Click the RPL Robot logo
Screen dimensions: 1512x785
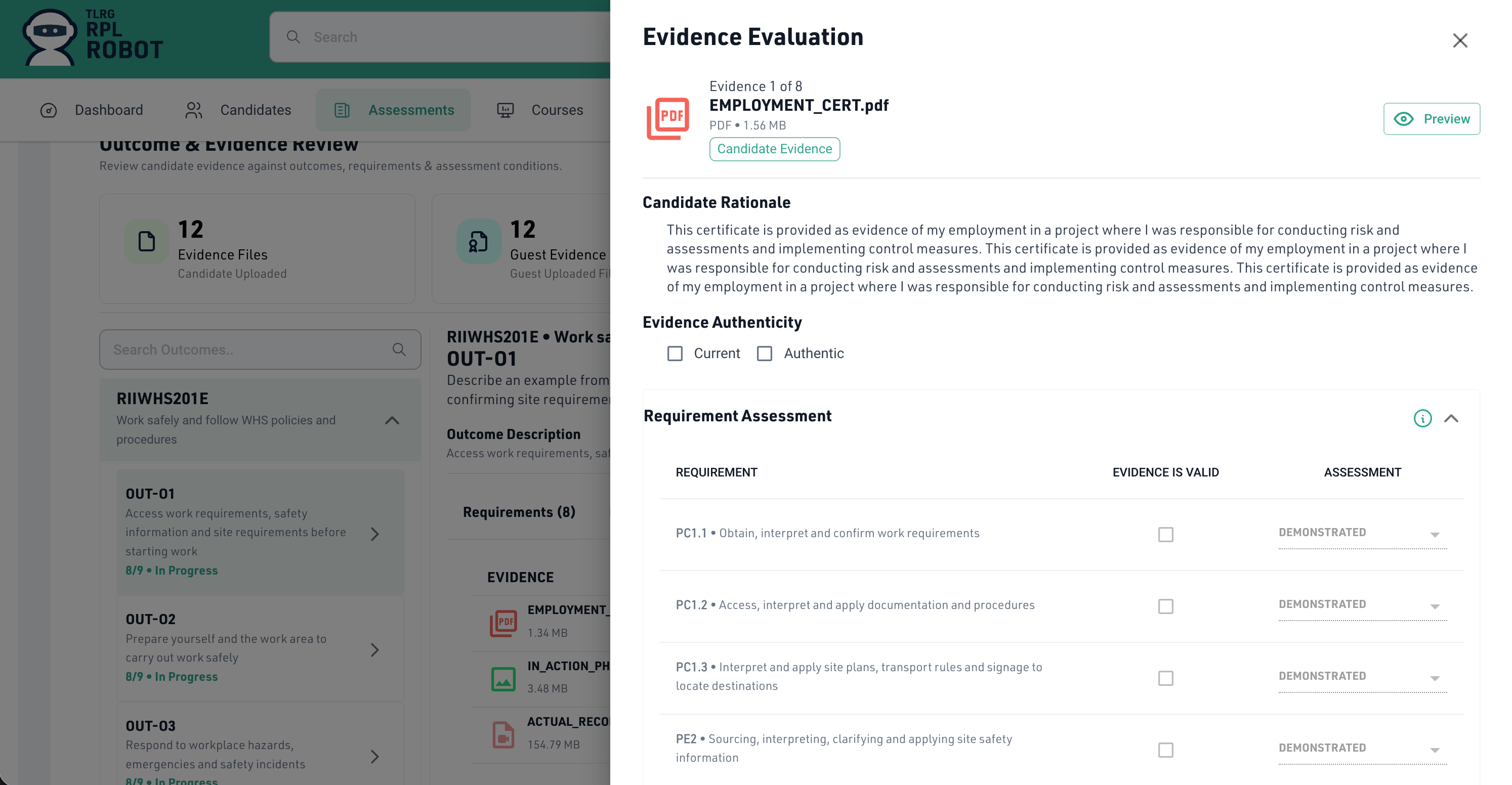tap(92, 36)
